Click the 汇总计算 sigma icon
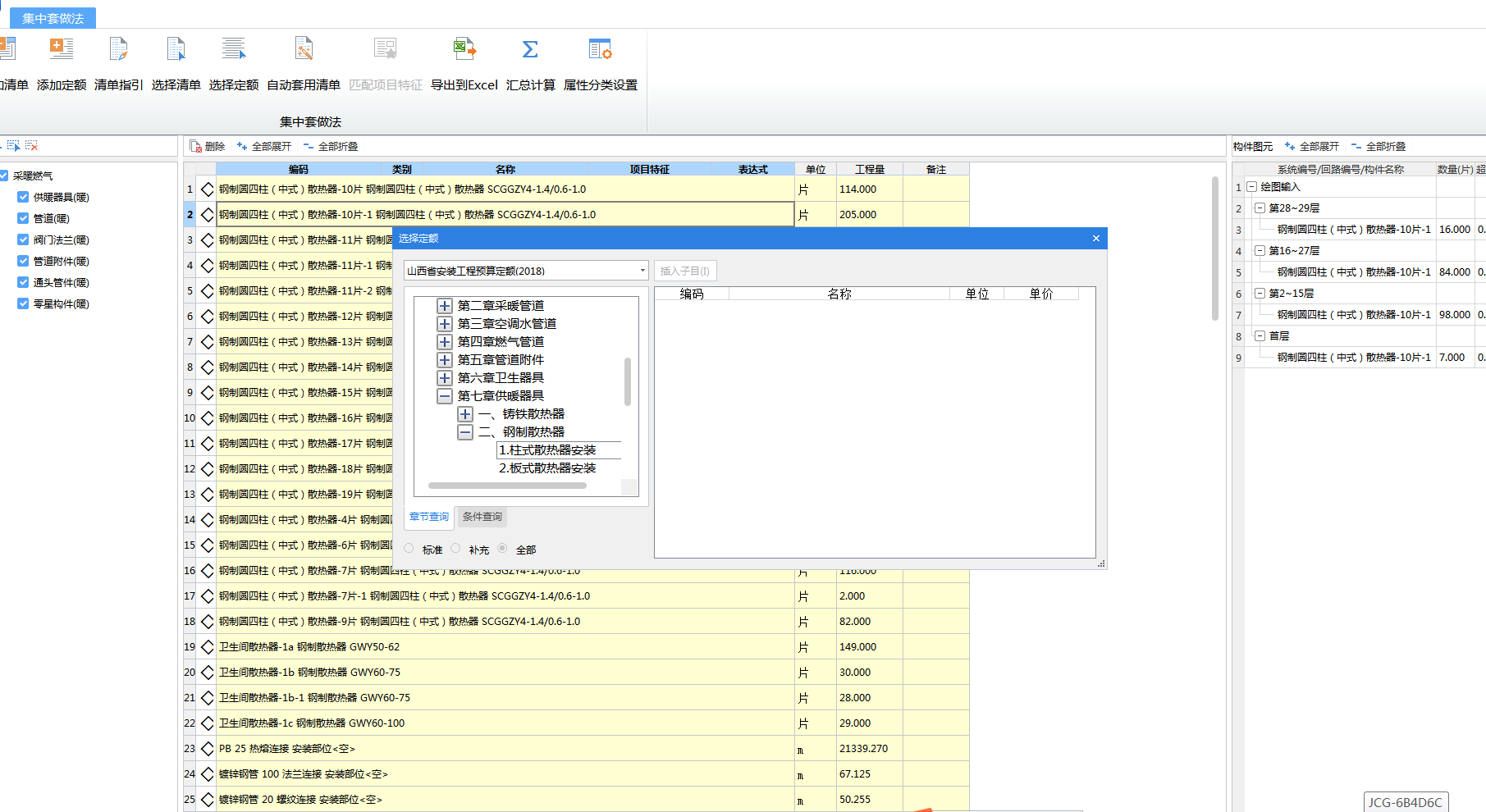This screenshot has height=812, width=1486. pyautogui.click(x=530, y=49)
